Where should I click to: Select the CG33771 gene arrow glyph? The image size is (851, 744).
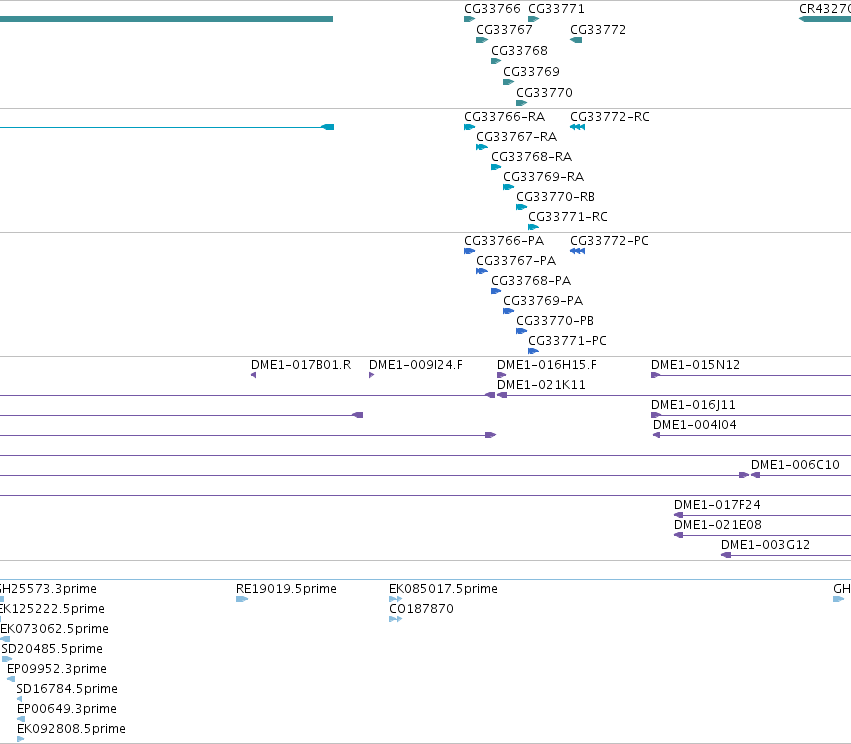(x=534, y=19)
